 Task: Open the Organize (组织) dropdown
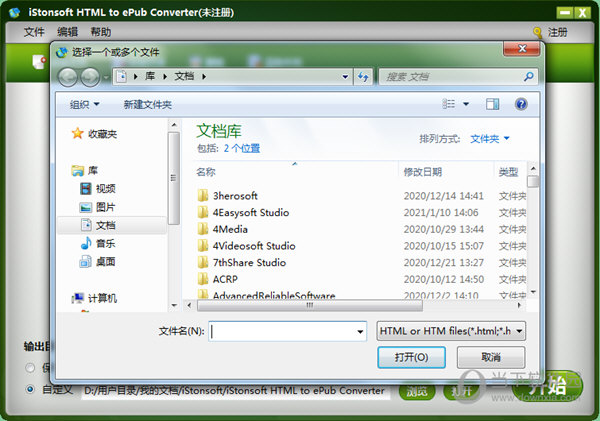click(x=85, y=104)
